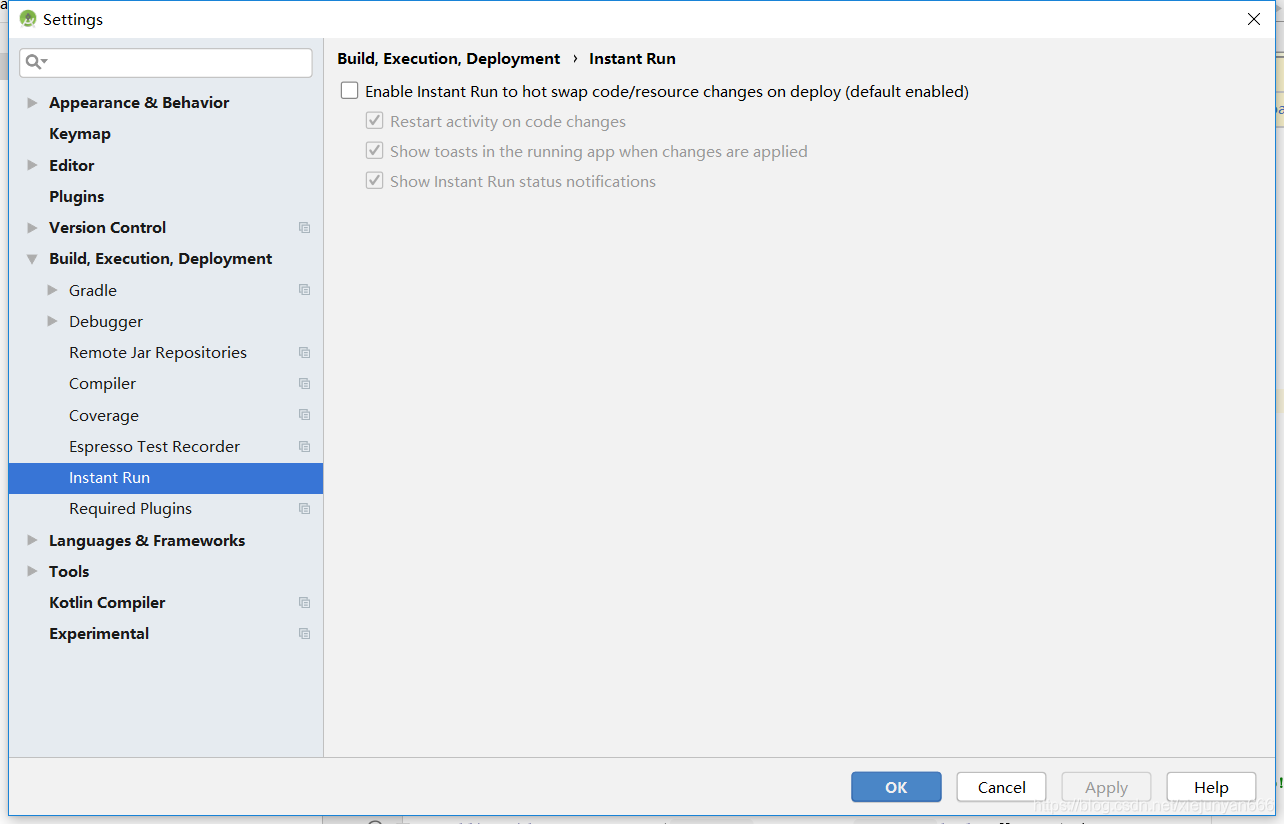The height and width of the screenshot is (824, 1284).
Task: Select Required Plugins item
Action: [x=130, y=509]
